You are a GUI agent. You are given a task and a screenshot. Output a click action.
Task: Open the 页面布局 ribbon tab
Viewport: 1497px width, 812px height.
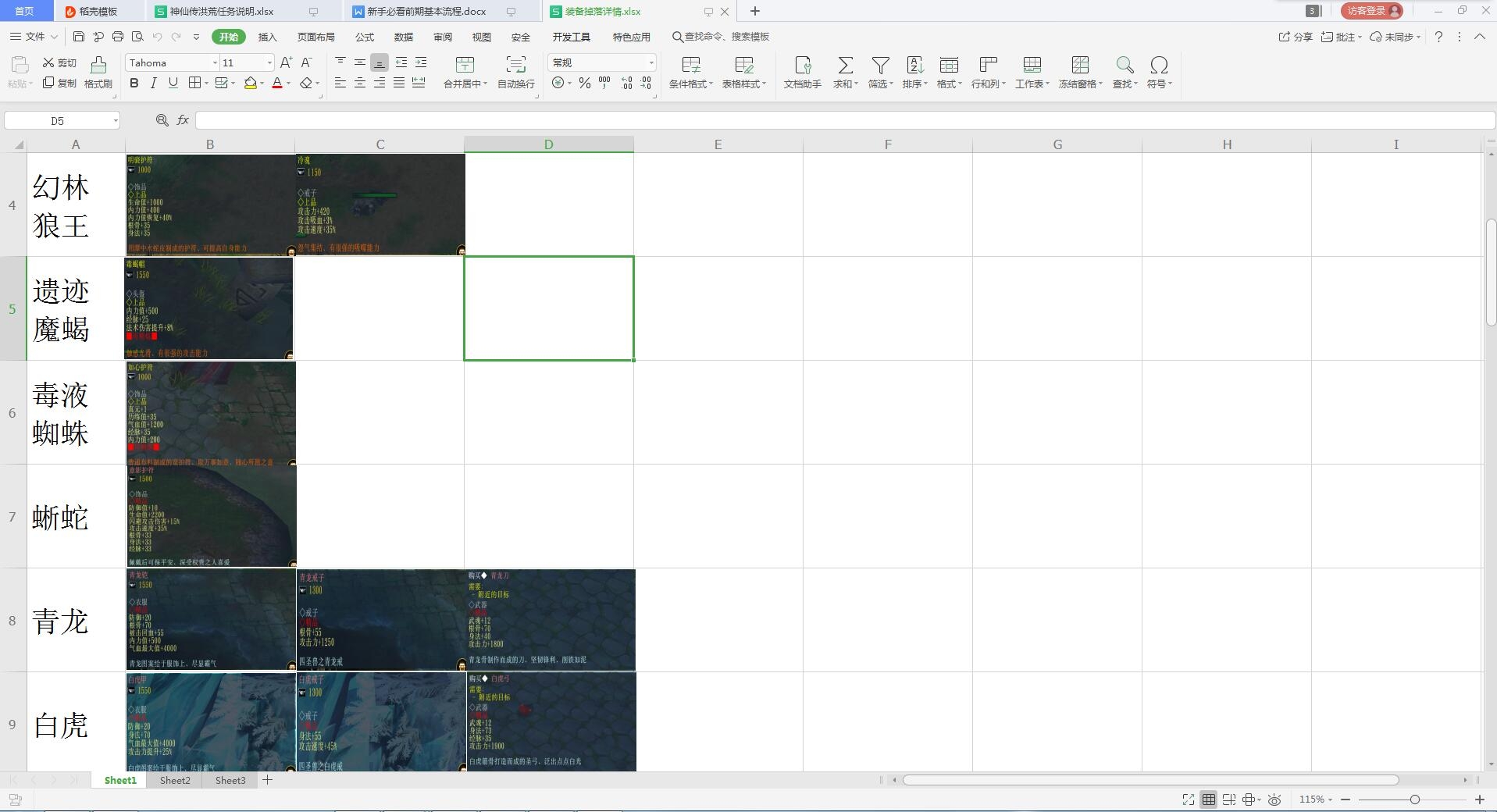315,37
